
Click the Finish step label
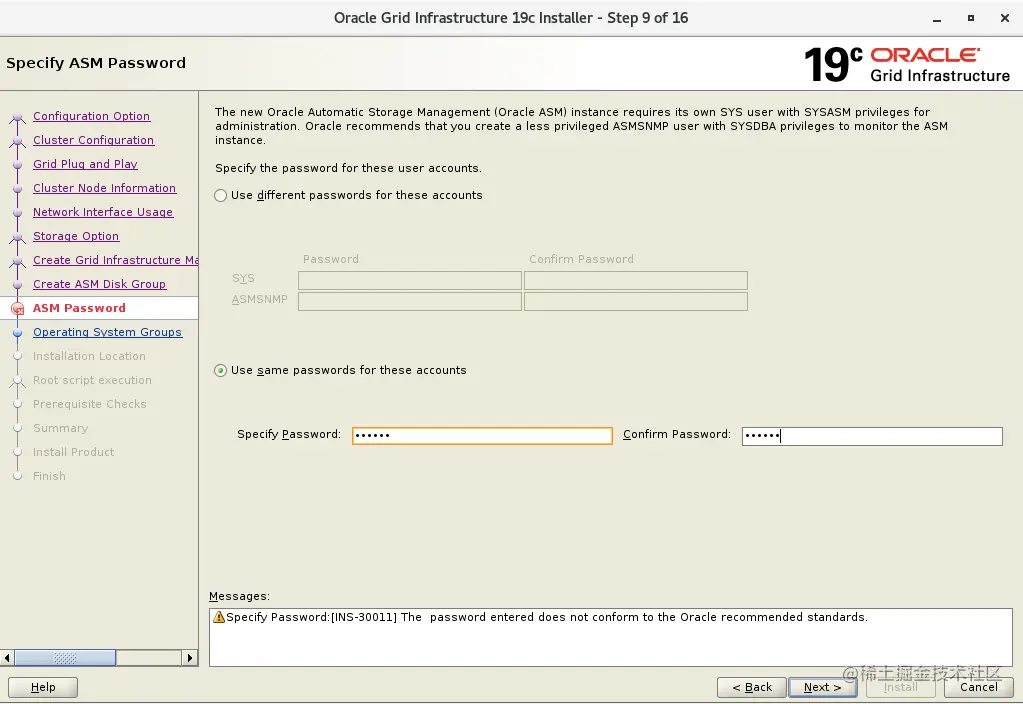point(49,476)
